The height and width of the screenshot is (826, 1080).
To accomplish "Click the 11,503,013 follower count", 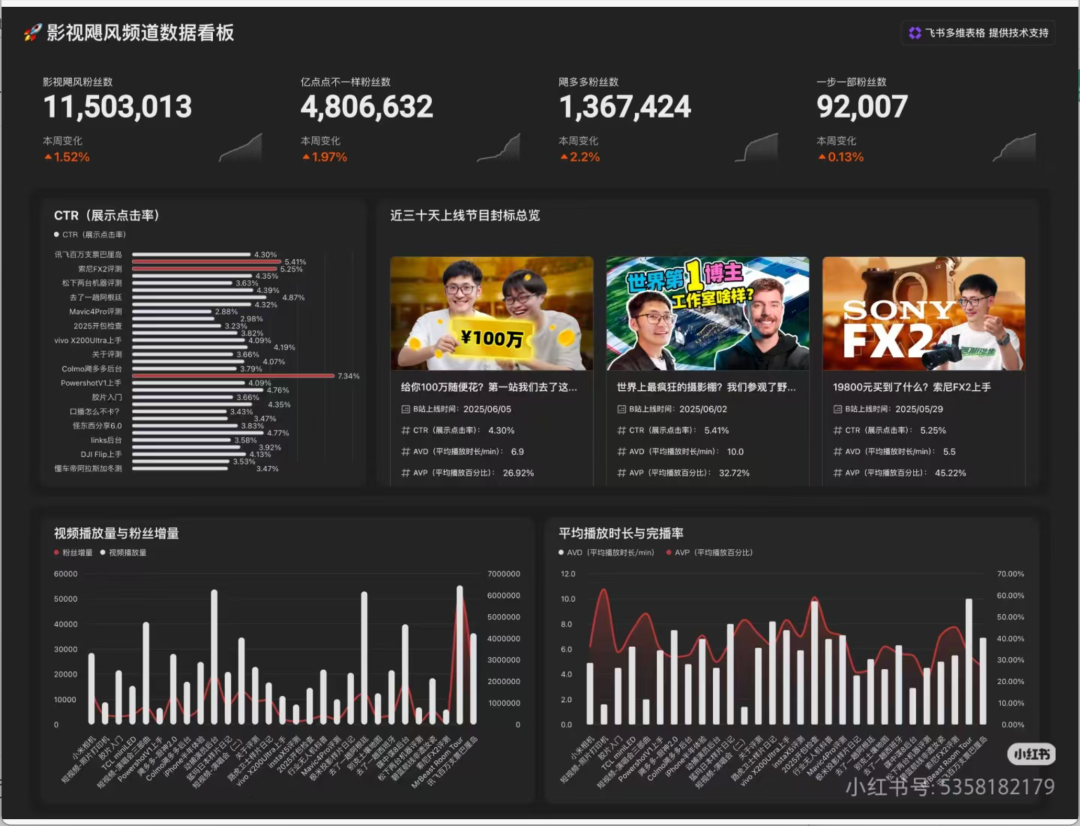I will point(118,107).
